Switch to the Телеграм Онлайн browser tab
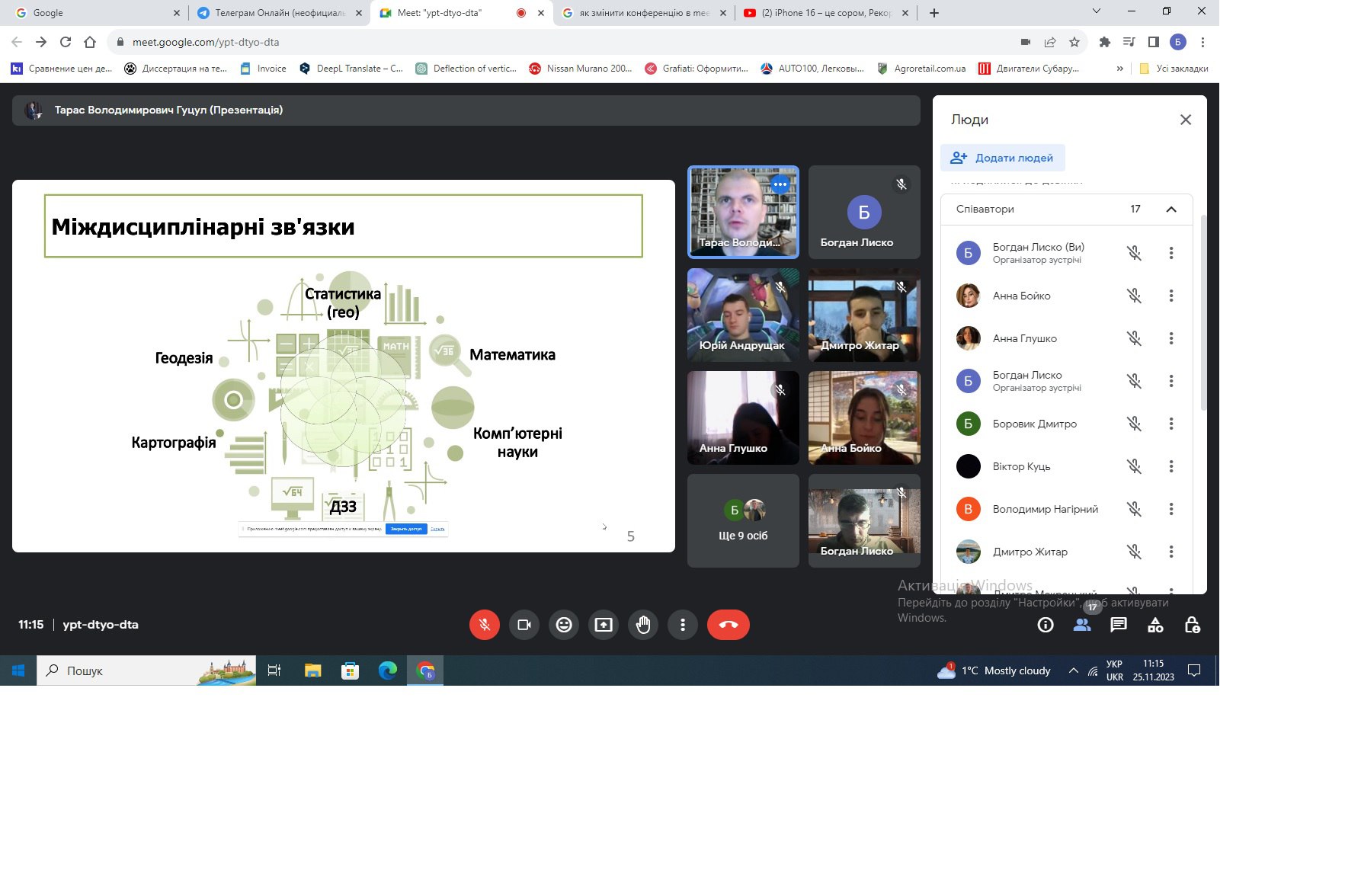Image resolution: width=1361 pixels, height=896 pixels. pyautogui.click(x=279, y=13)
